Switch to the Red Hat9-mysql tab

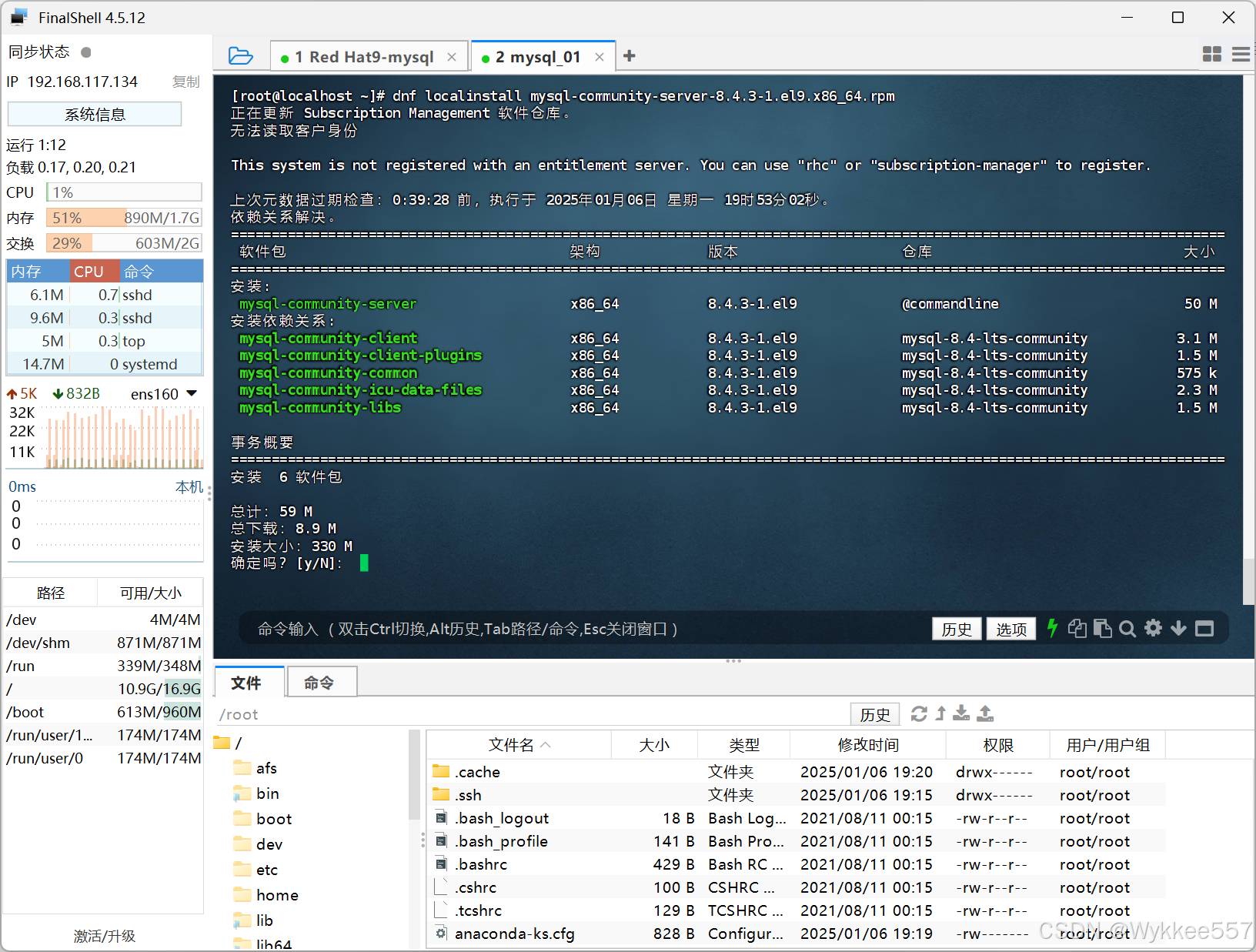tap(362, 56)
